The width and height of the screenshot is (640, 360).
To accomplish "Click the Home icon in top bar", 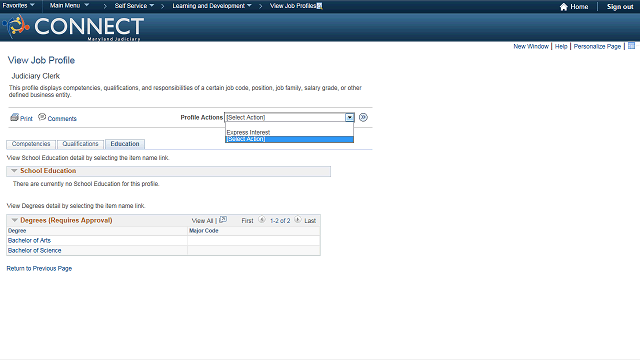I will point(564,7).
